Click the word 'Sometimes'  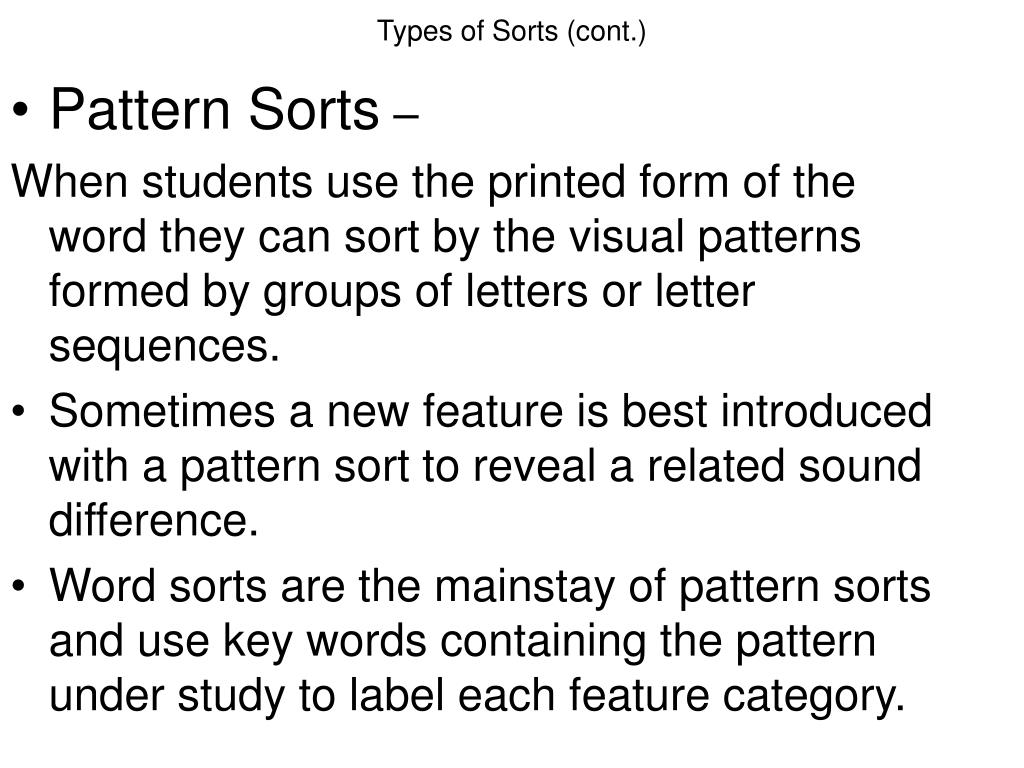click(162, 411)
